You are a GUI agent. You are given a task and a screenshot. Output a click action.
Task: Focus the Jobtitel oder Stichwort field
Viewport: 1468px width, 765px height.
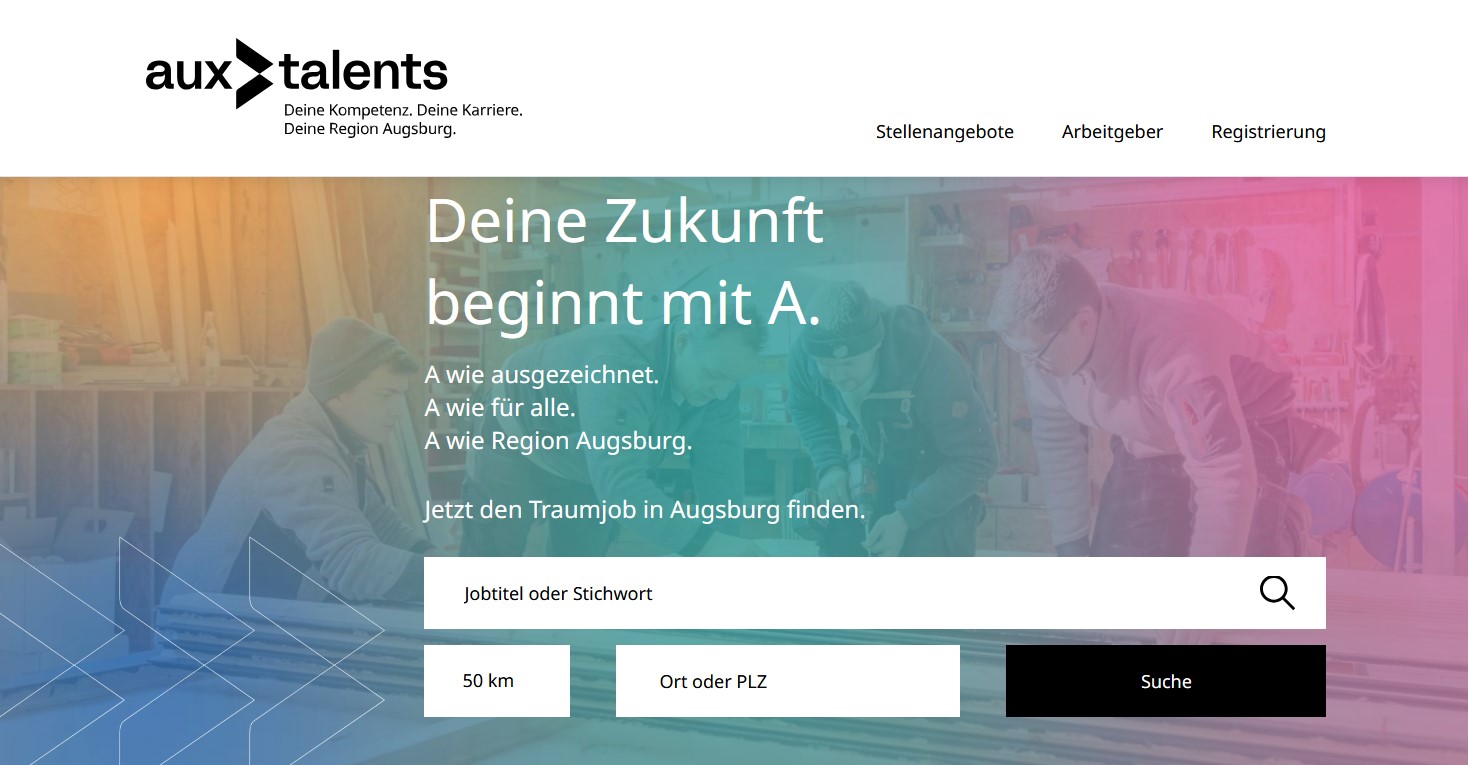[x=875, y=593]
